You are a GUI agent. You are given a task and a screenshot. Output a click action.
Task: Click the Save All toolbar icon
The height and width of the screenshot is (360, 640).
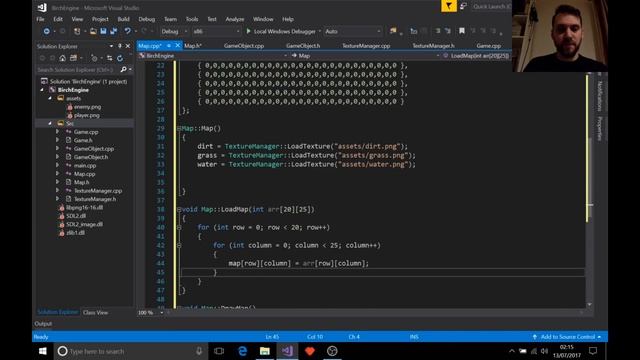pos(113,31)
